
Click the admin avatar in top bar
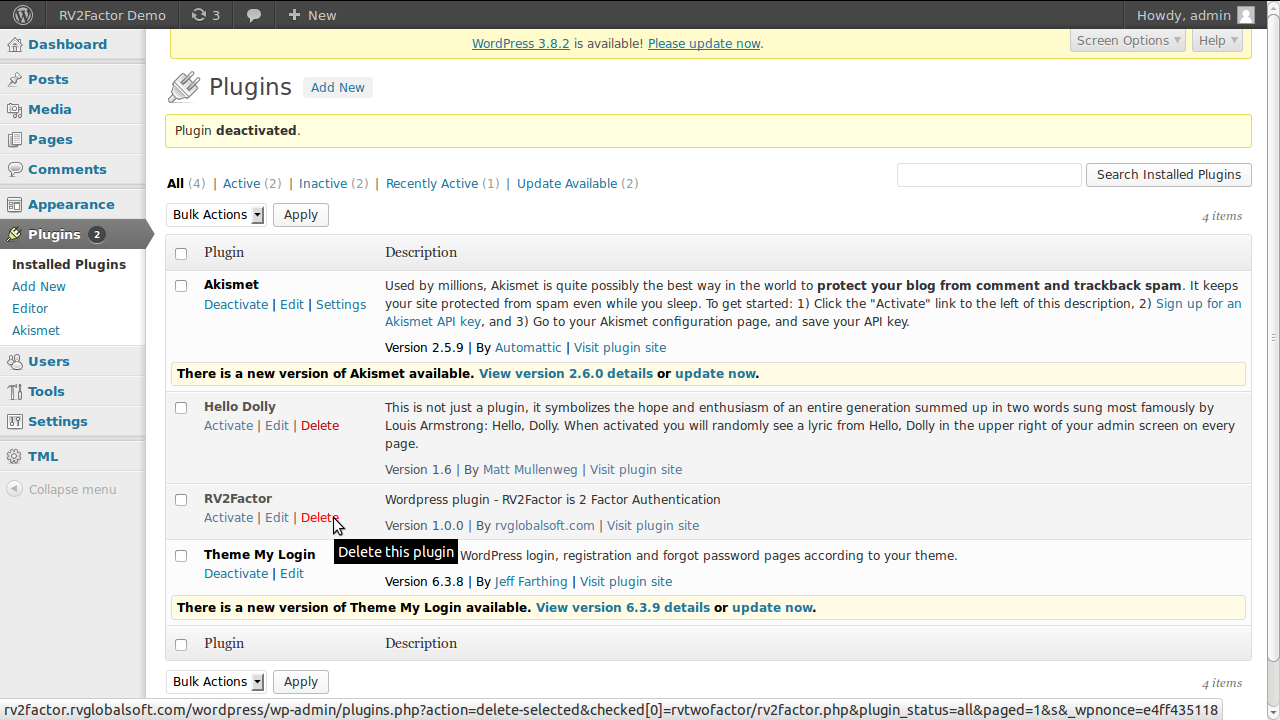click(x=1245, y=15)
